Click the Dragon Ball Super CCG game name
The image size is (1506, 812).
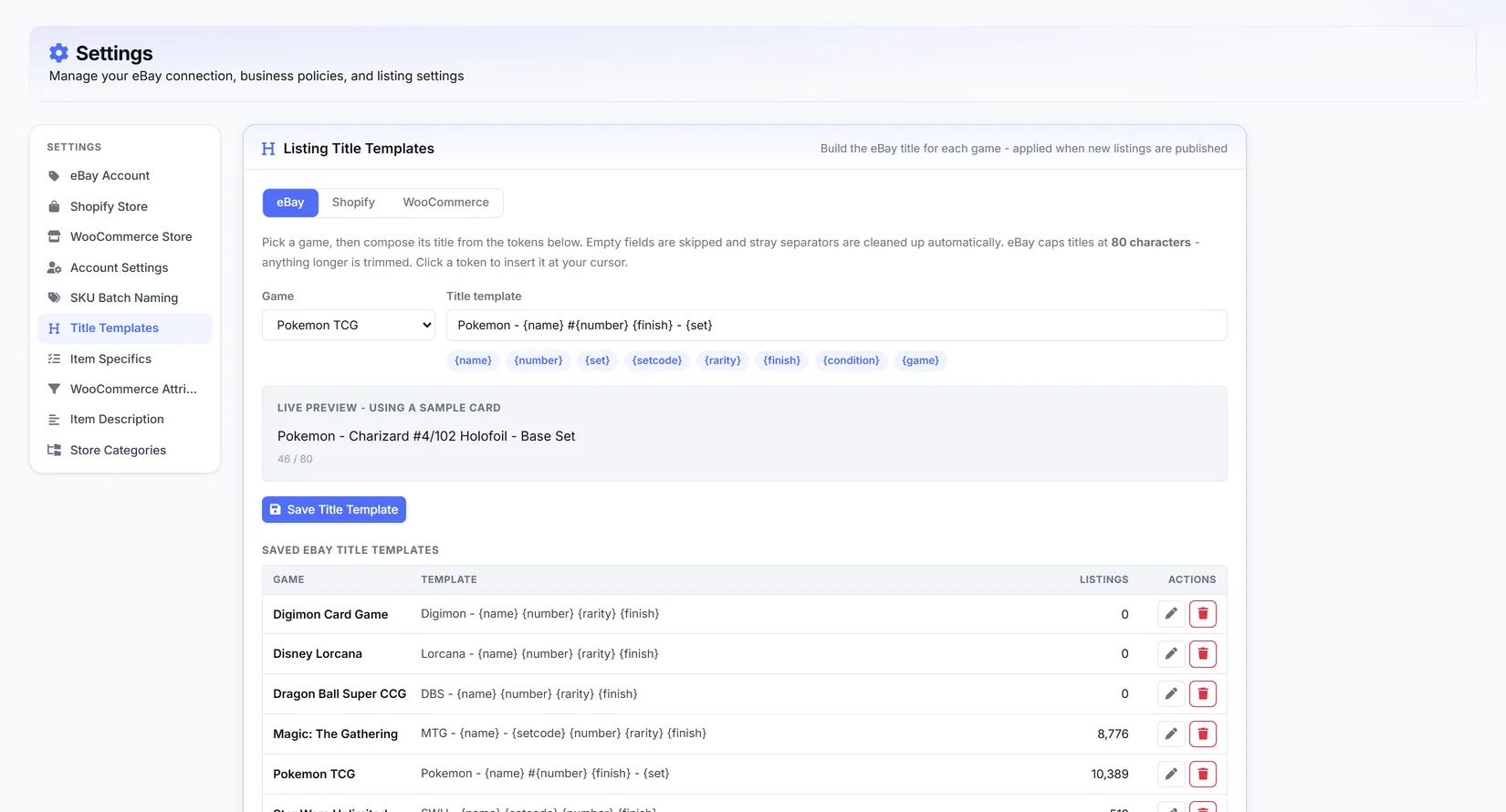(x=340, y=694)
